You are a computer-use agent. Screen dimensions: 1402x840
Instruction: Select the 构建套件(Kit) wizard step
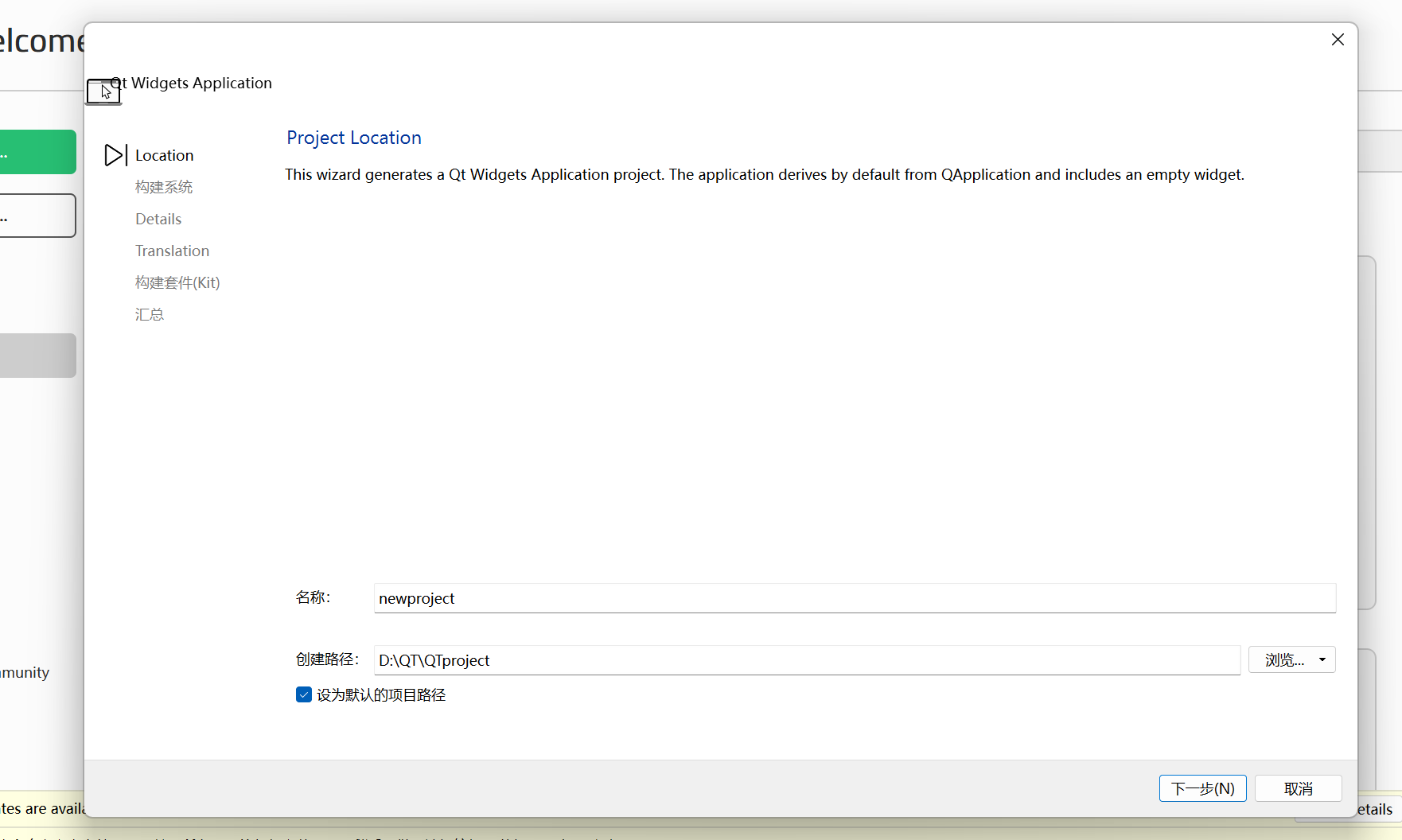click(177, 282)
